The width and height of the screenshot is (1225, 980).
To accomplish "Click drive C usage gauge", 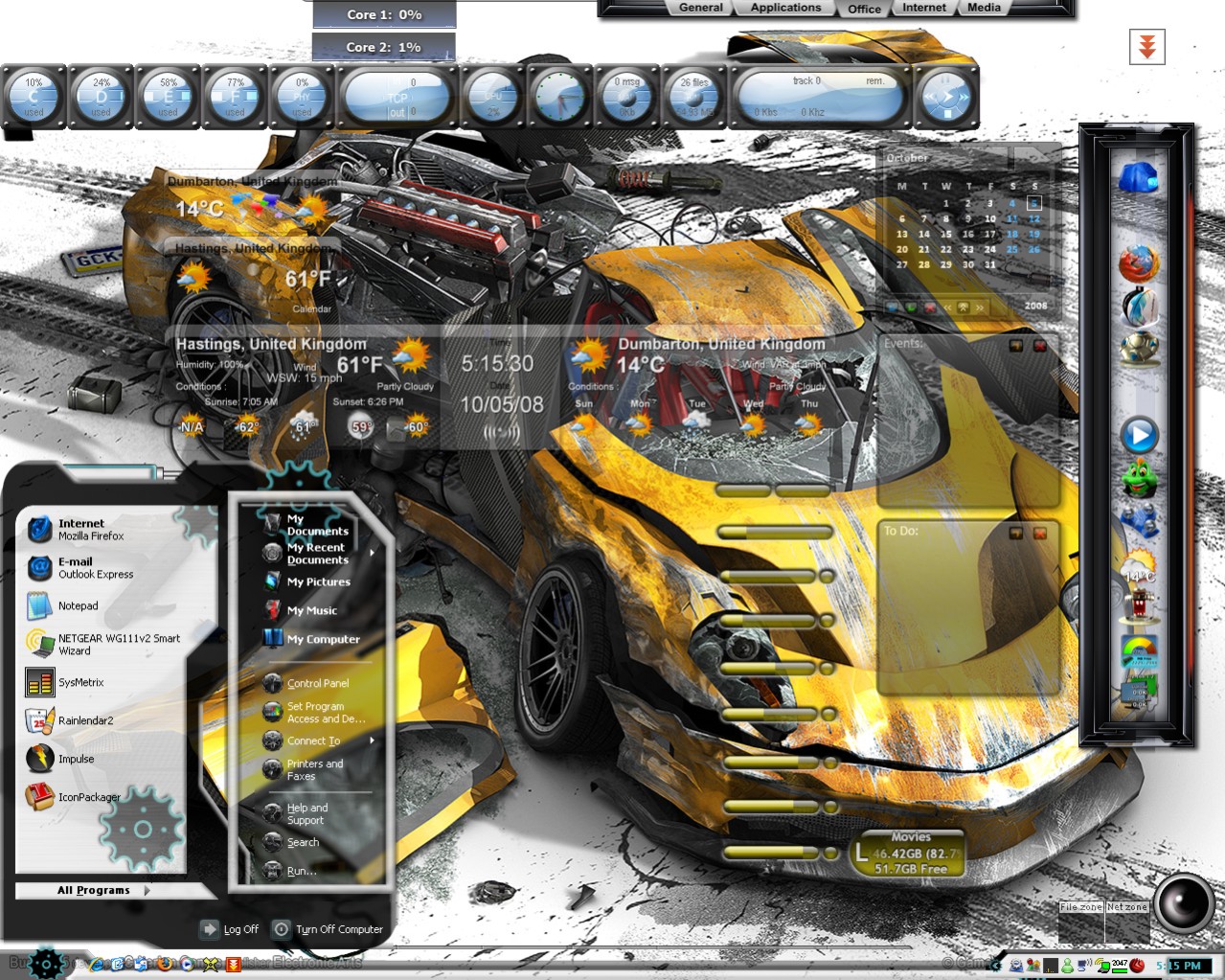I will click(34, 97).
